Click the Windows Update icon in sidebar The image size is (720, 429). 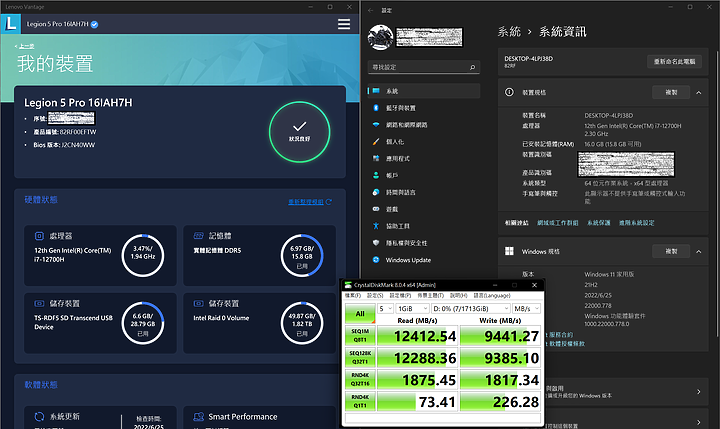pyautogui.click(x=376, y=260)
